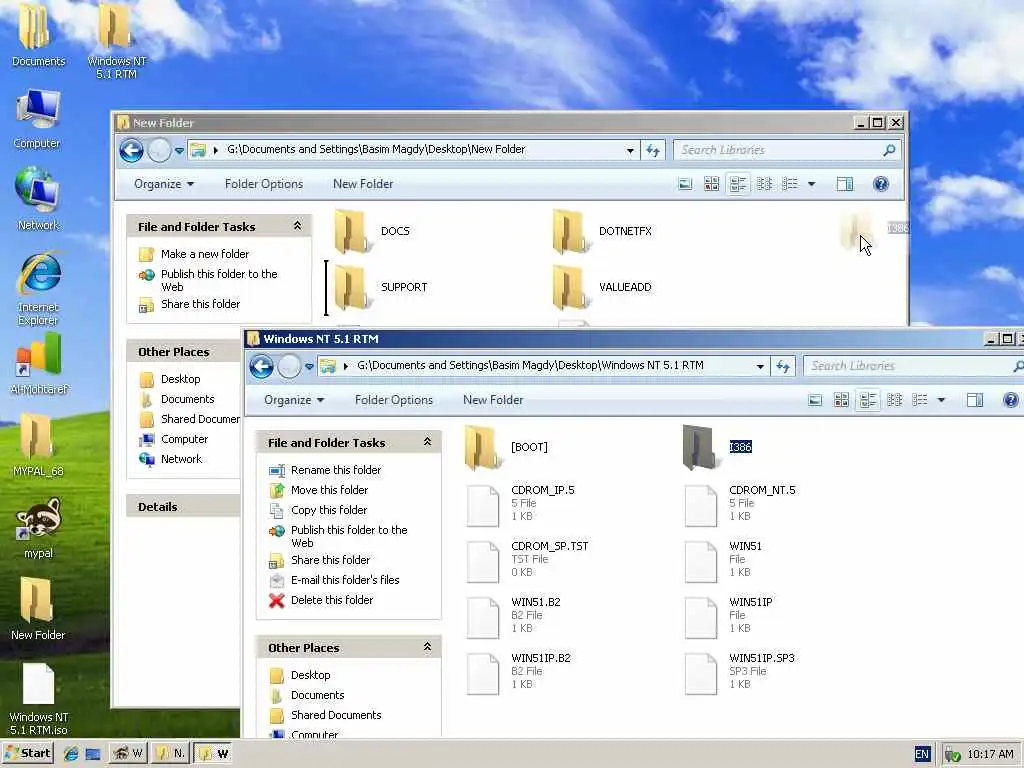
Task: Open Organize menu in Windows NT 5.1 RTM window
Action: [294, 400]
